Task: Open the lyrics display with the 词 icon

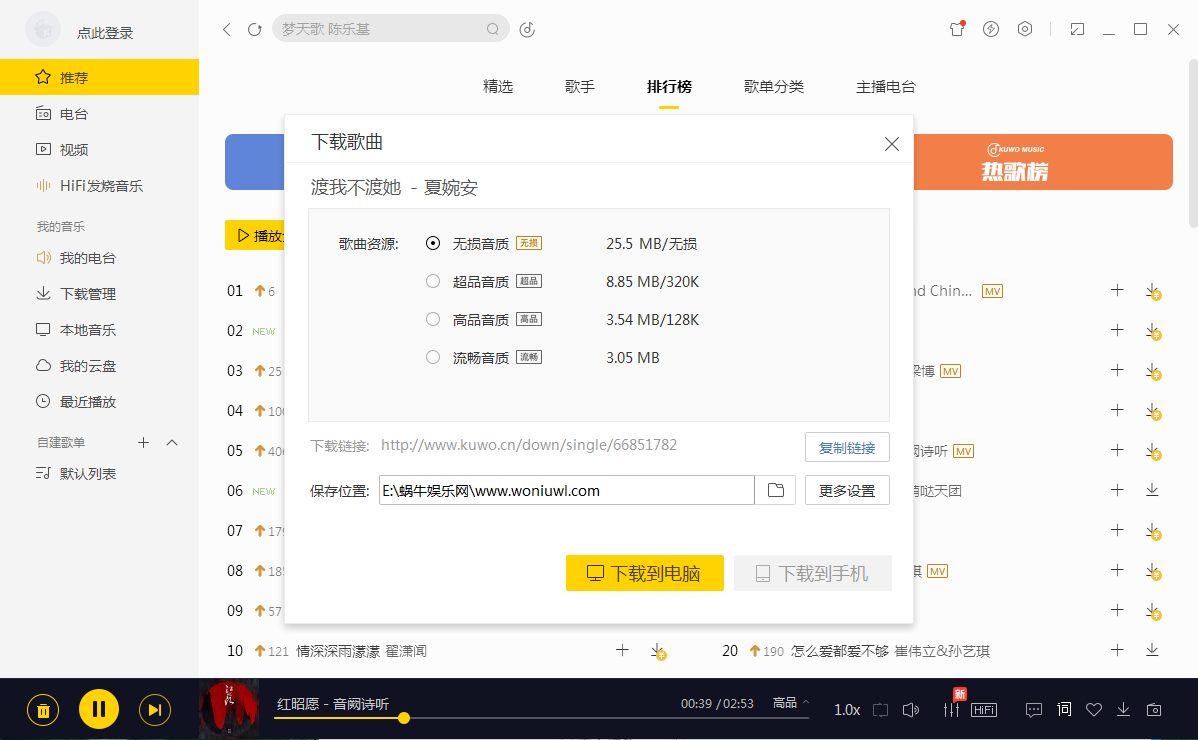Action: tap(1063, 709)
